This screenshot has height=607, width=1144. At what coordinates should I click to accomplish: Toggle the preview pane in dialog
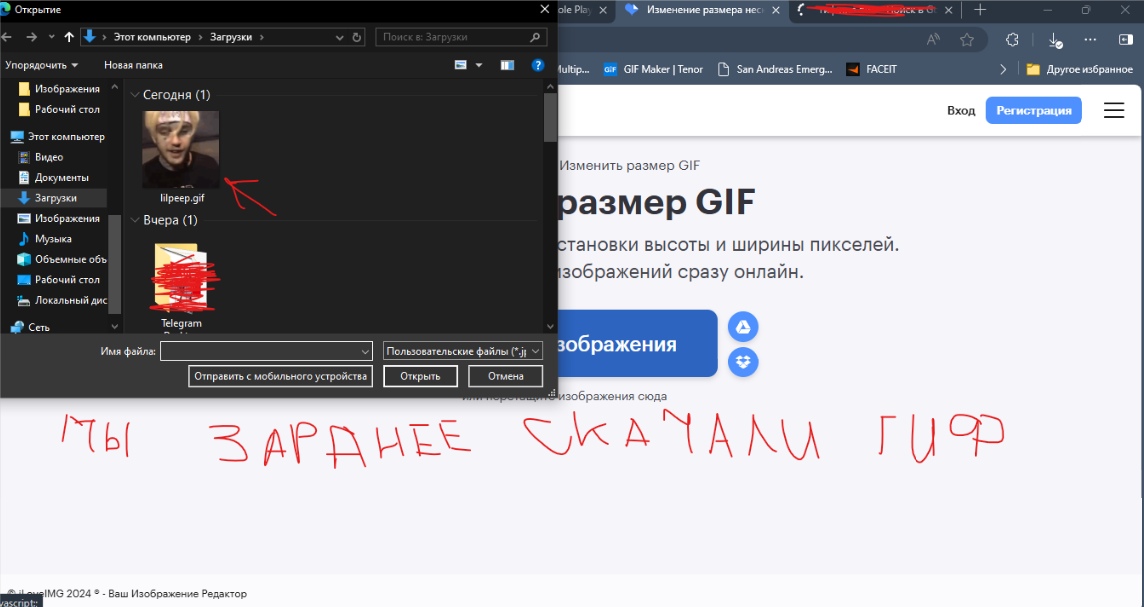tap(507, 65)
